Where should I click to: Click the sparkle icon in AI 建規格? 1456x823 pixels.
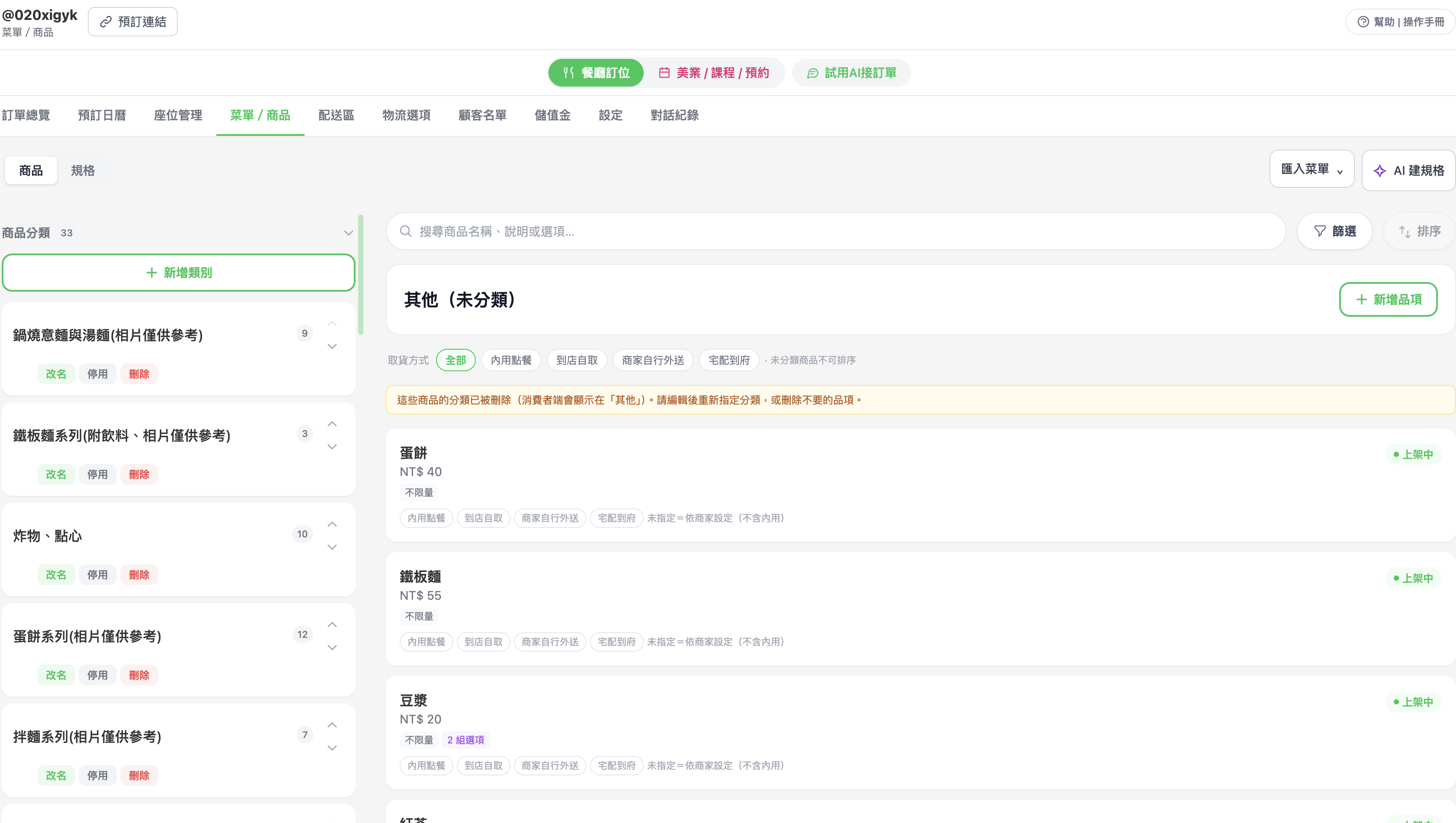click(x=1380, y=171)
